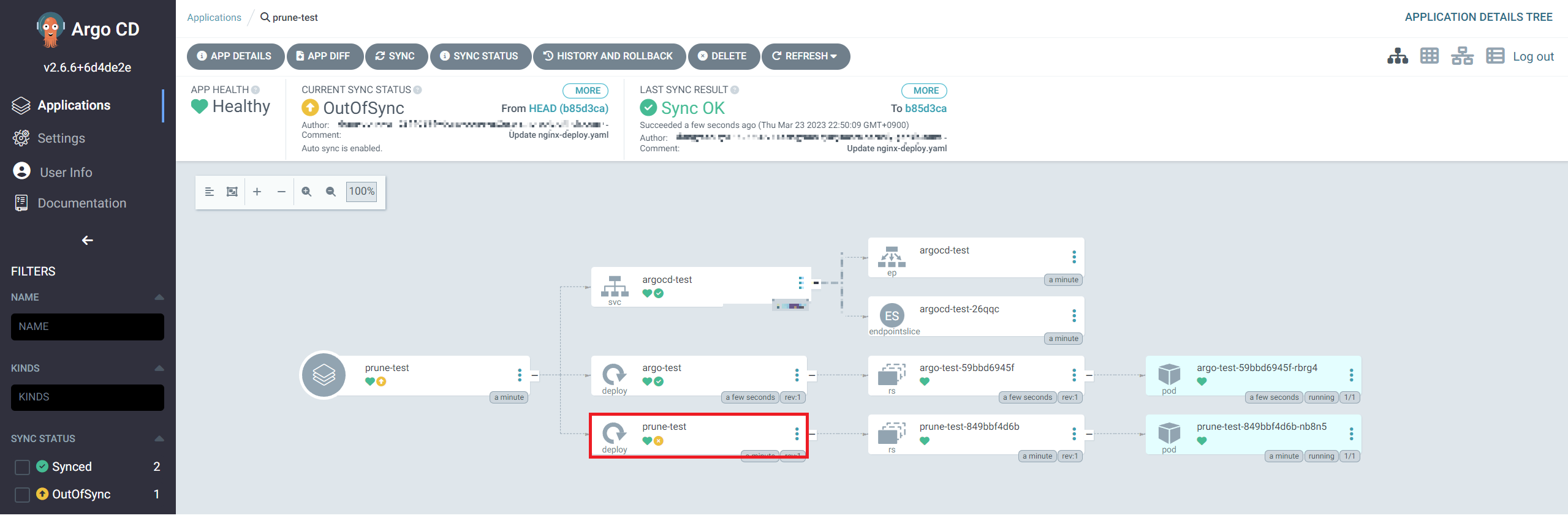Click the minus icon in graph toolbar
The image size is (1568, 529).
(281, 192)
